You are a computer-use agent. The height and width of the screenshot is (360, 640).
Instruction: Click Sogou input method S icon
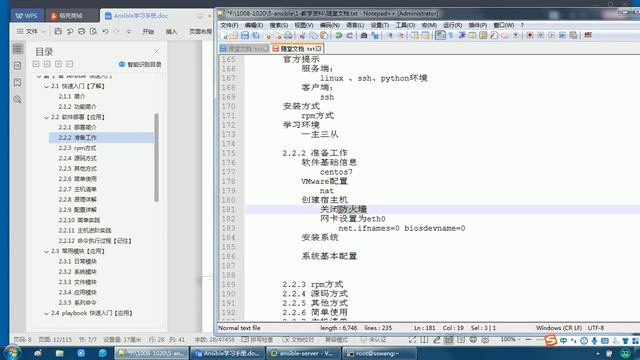pyautogui.click(x=551, y=340)
